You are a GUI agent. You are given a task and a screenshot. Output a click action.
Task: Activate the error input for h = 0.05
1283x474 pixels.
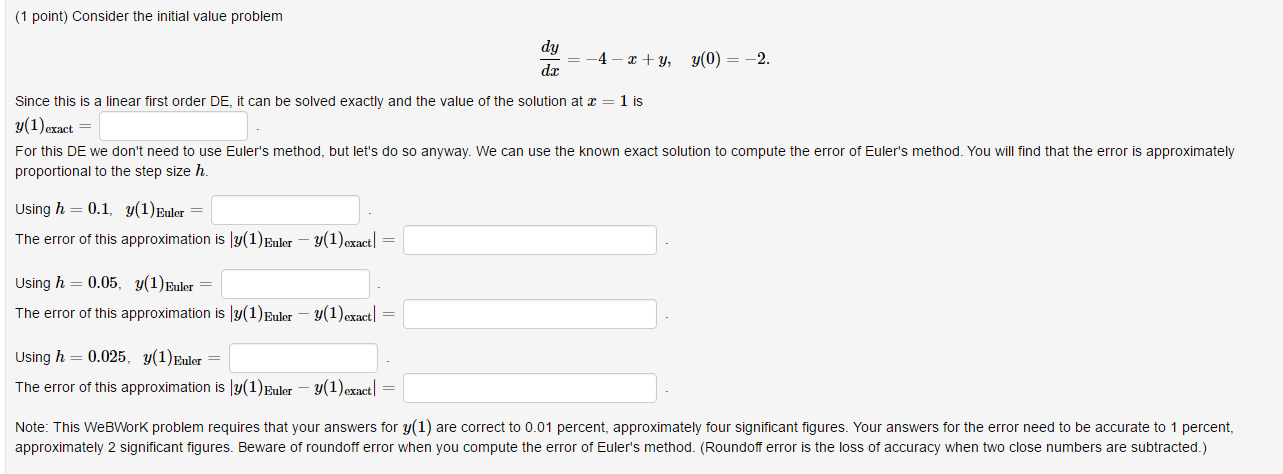coord(531,314)
